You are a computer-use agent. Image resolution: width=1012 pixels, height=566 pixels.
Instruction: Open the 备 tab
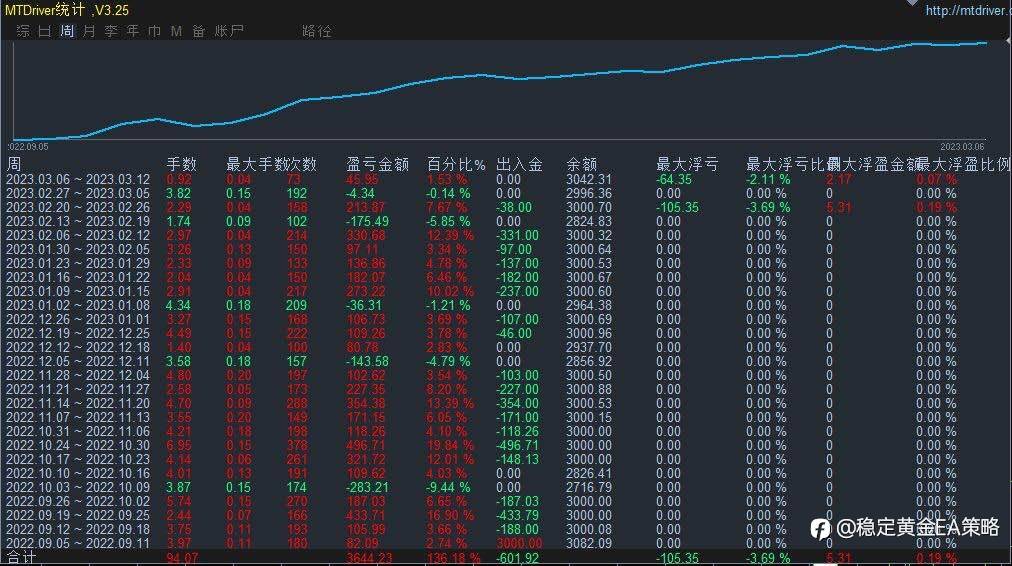click(x=199, y=31)
